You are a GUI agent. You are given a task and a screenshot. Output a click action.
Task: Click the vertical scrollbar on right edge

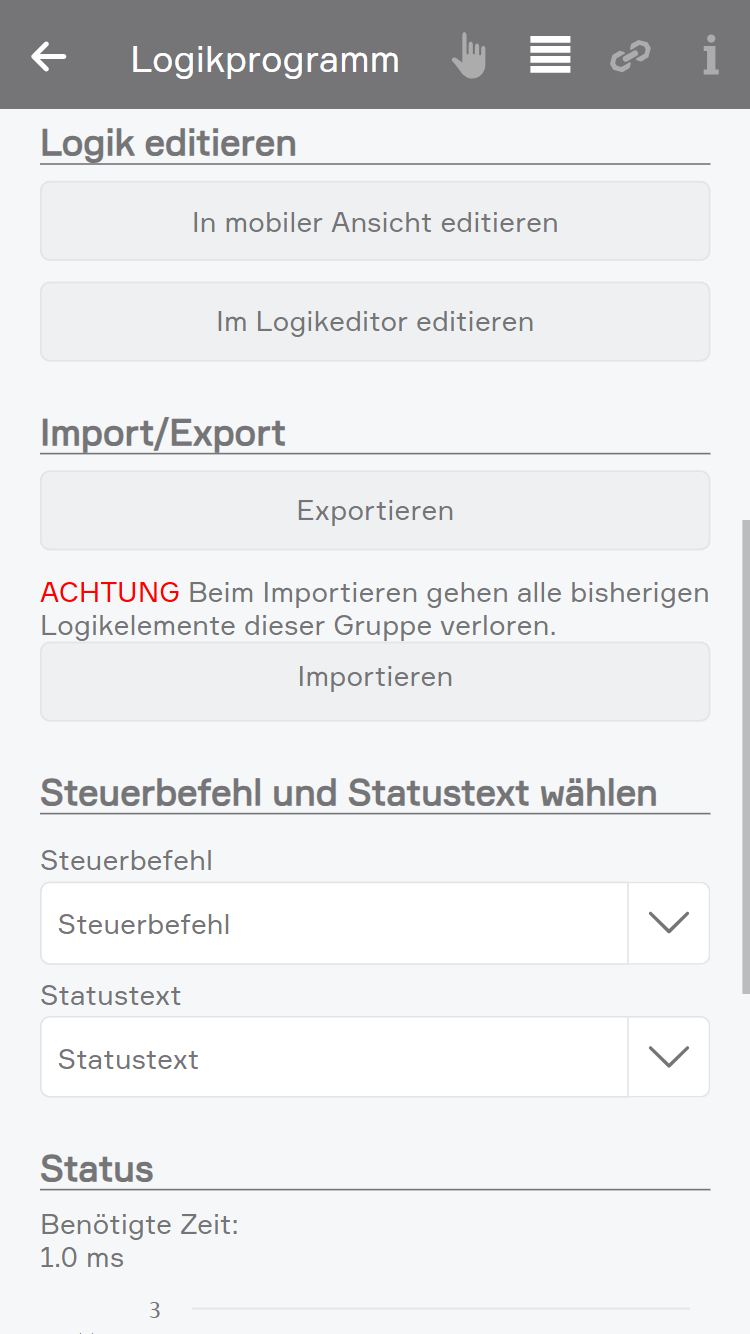pyautogui.click(x=745, y=756)
